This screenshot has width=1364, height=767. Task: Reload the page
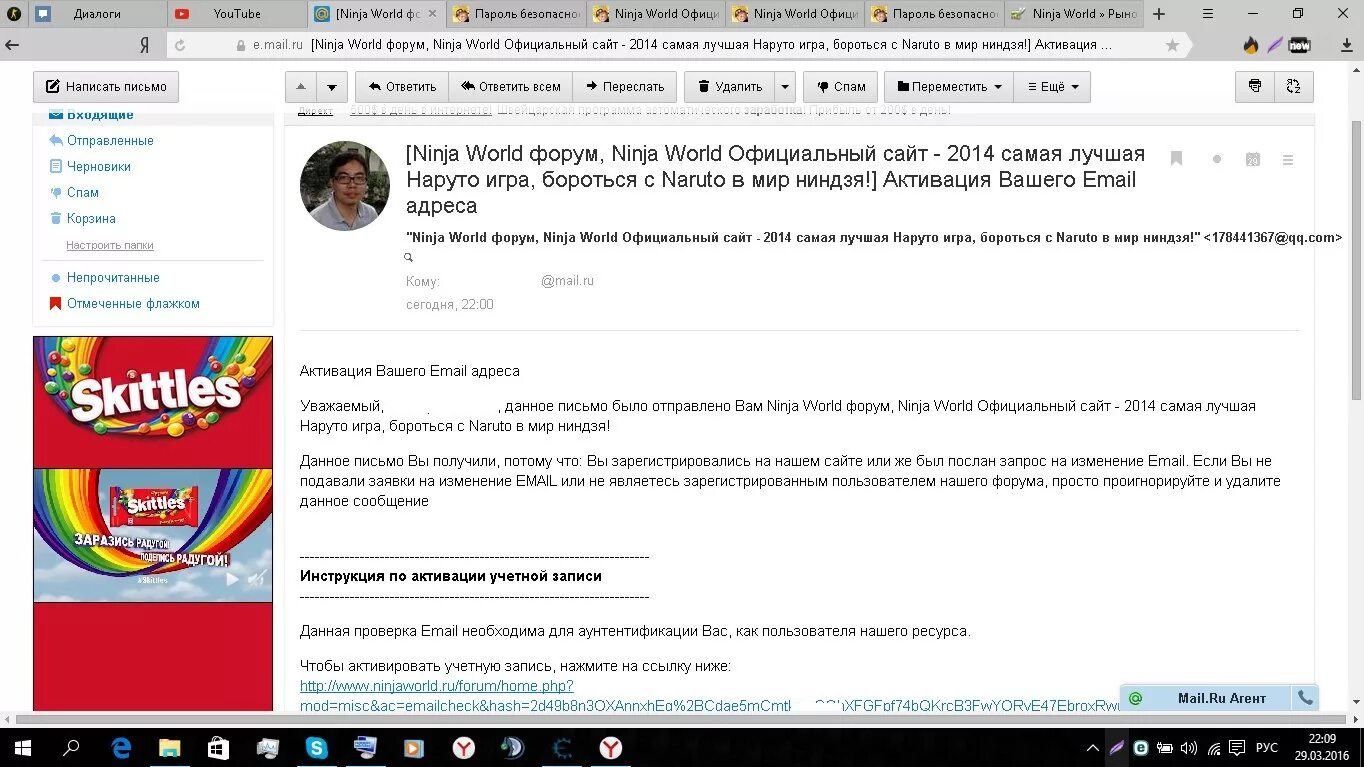point(180,45)
